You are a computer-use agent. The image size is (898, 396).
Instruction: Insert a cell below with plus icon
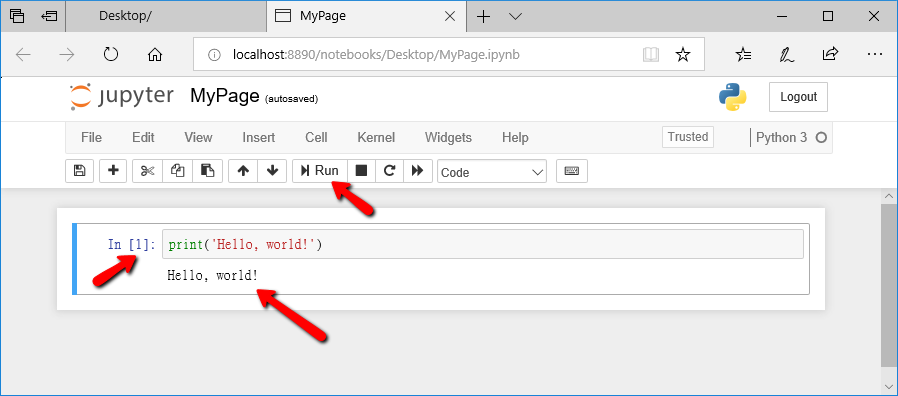pyautogui.click(x=113, y=171)
